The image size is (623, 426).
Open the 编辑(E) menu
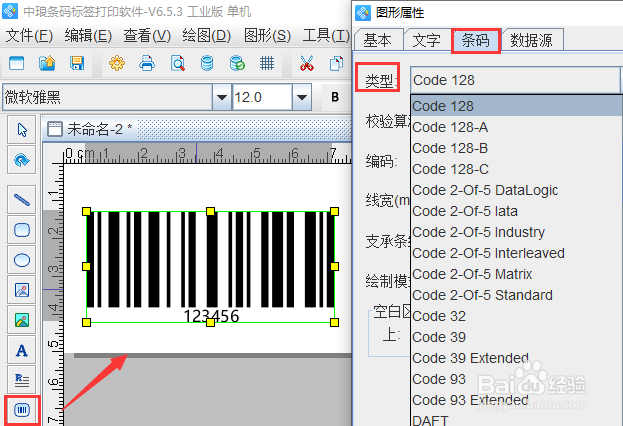pyautogui.click(x=88, y=36)
